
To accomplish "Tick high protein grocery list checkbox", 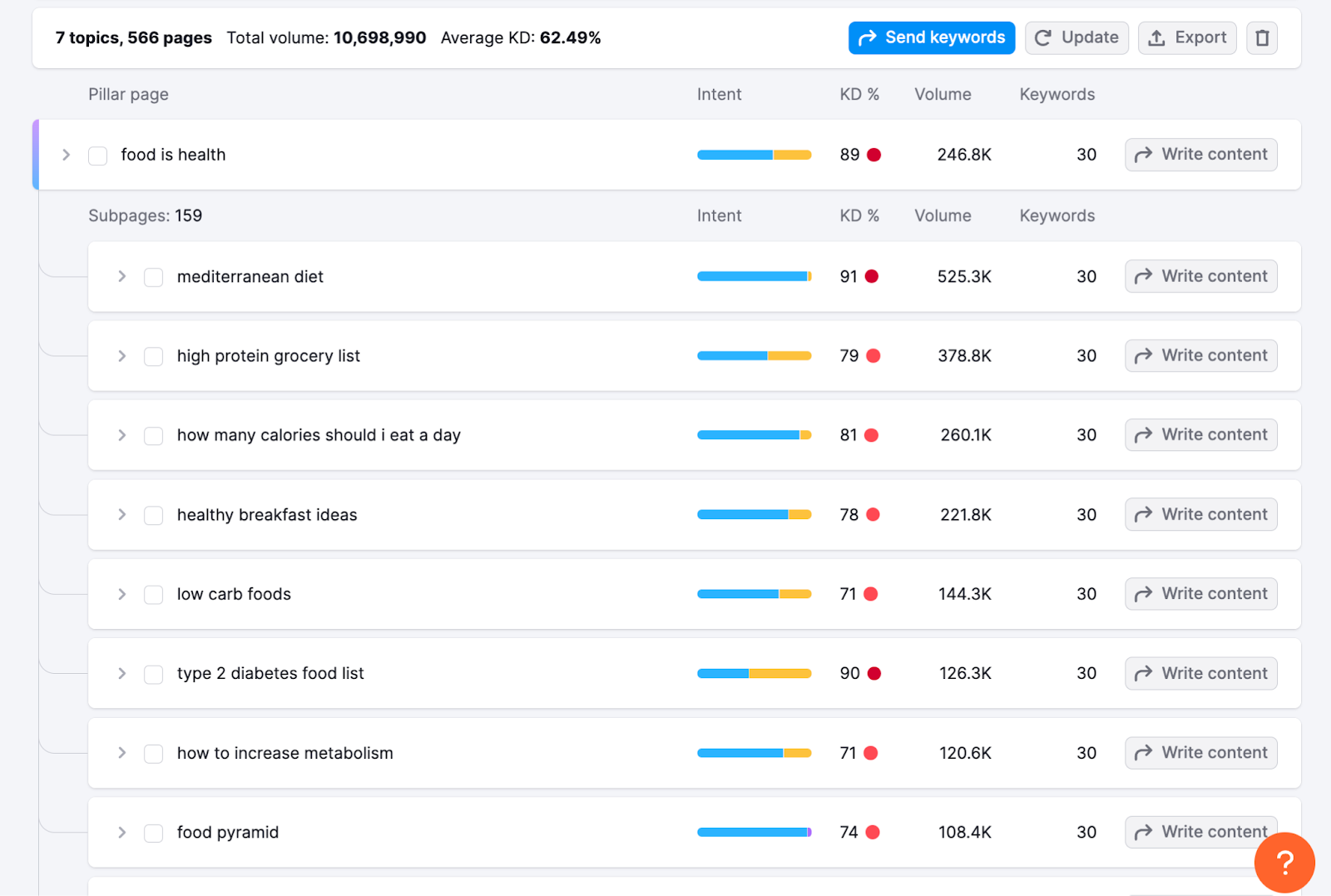I will [153, 357].
